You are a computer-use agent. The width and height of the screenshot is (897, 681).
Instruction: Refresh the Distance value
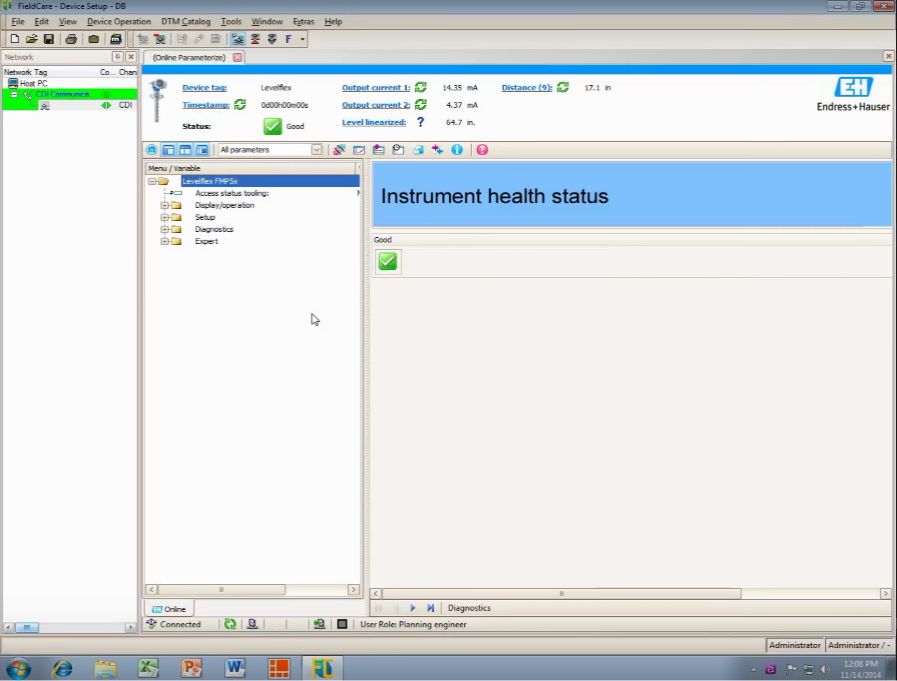(x=563, y=87)
